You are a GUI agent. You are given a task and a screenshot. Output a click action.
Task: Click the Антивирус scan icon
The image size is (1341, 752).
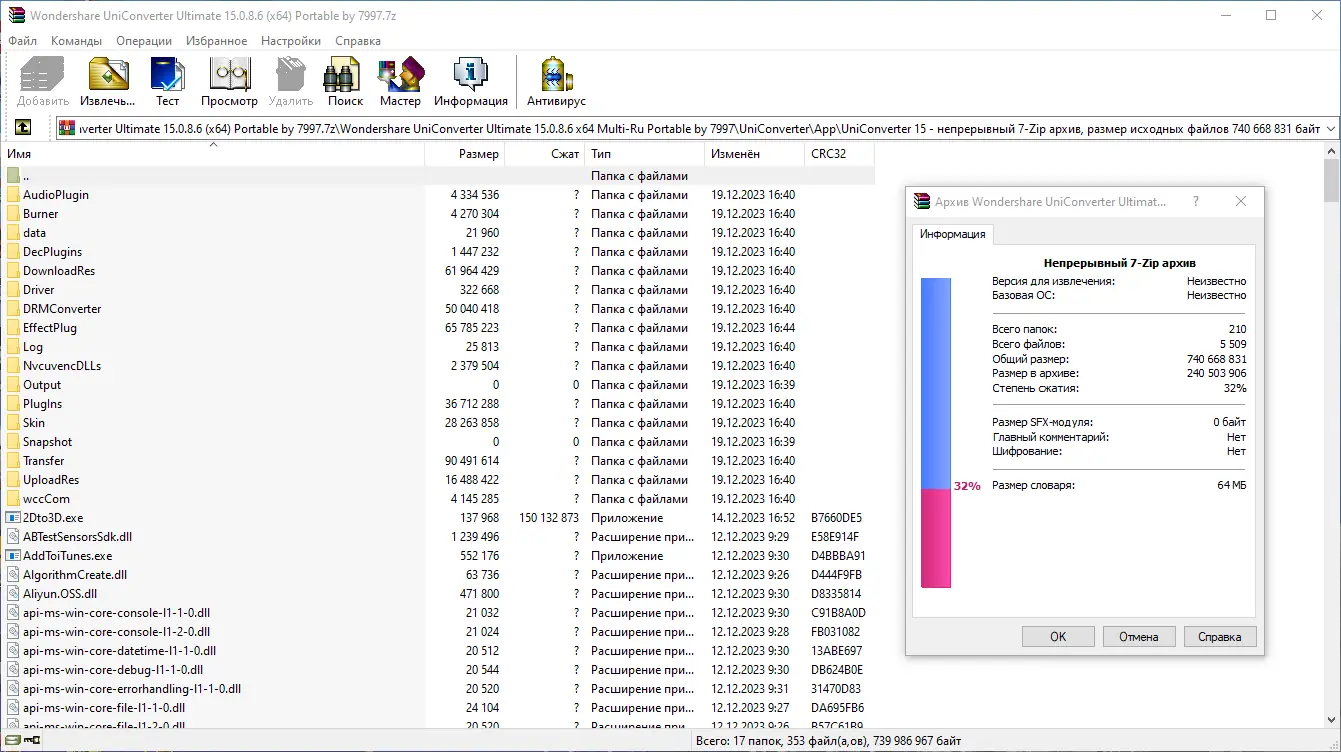pos(556,75)
